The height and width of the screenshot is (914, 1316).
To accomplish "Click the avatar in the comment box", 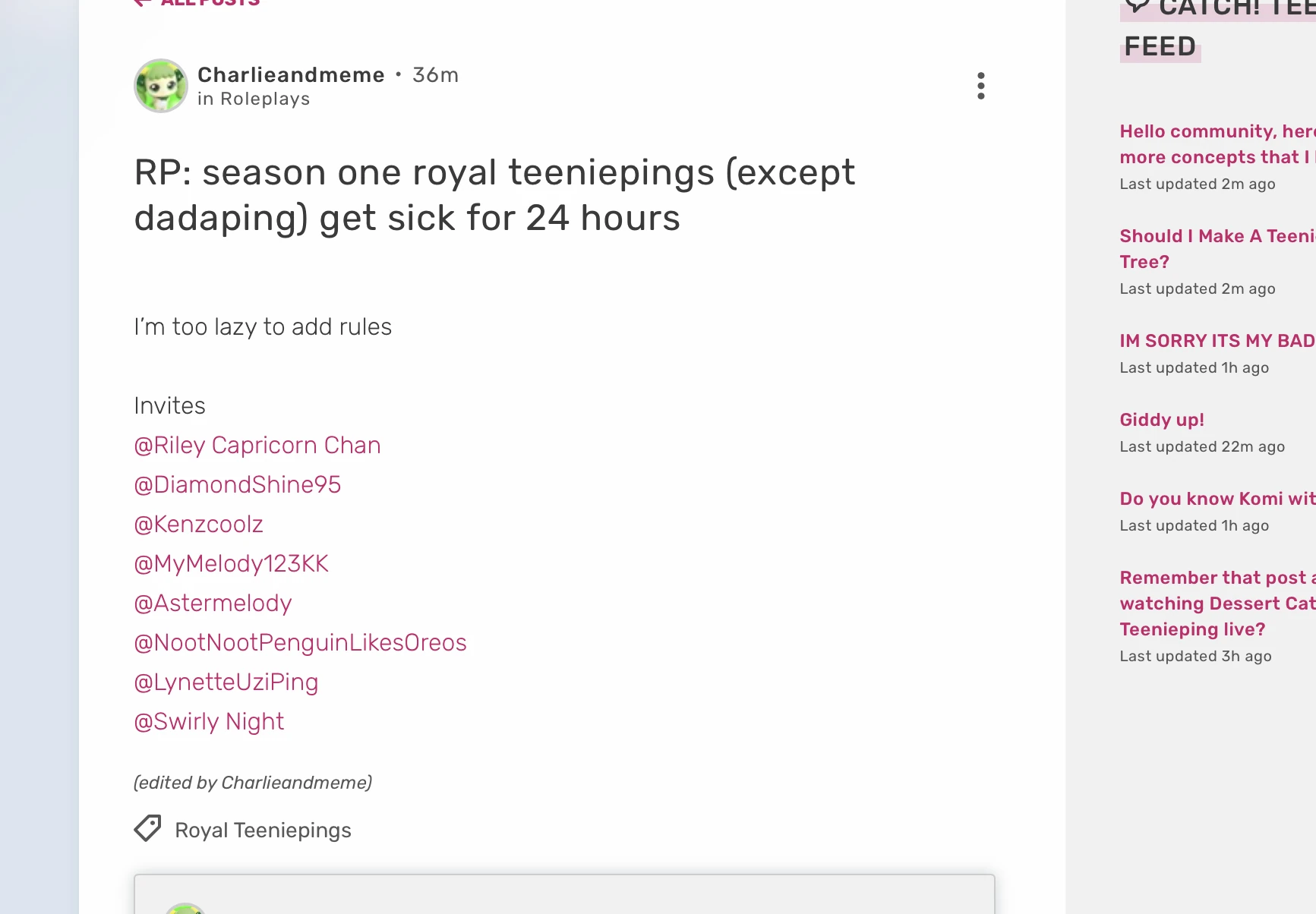I will click(185, 909).
